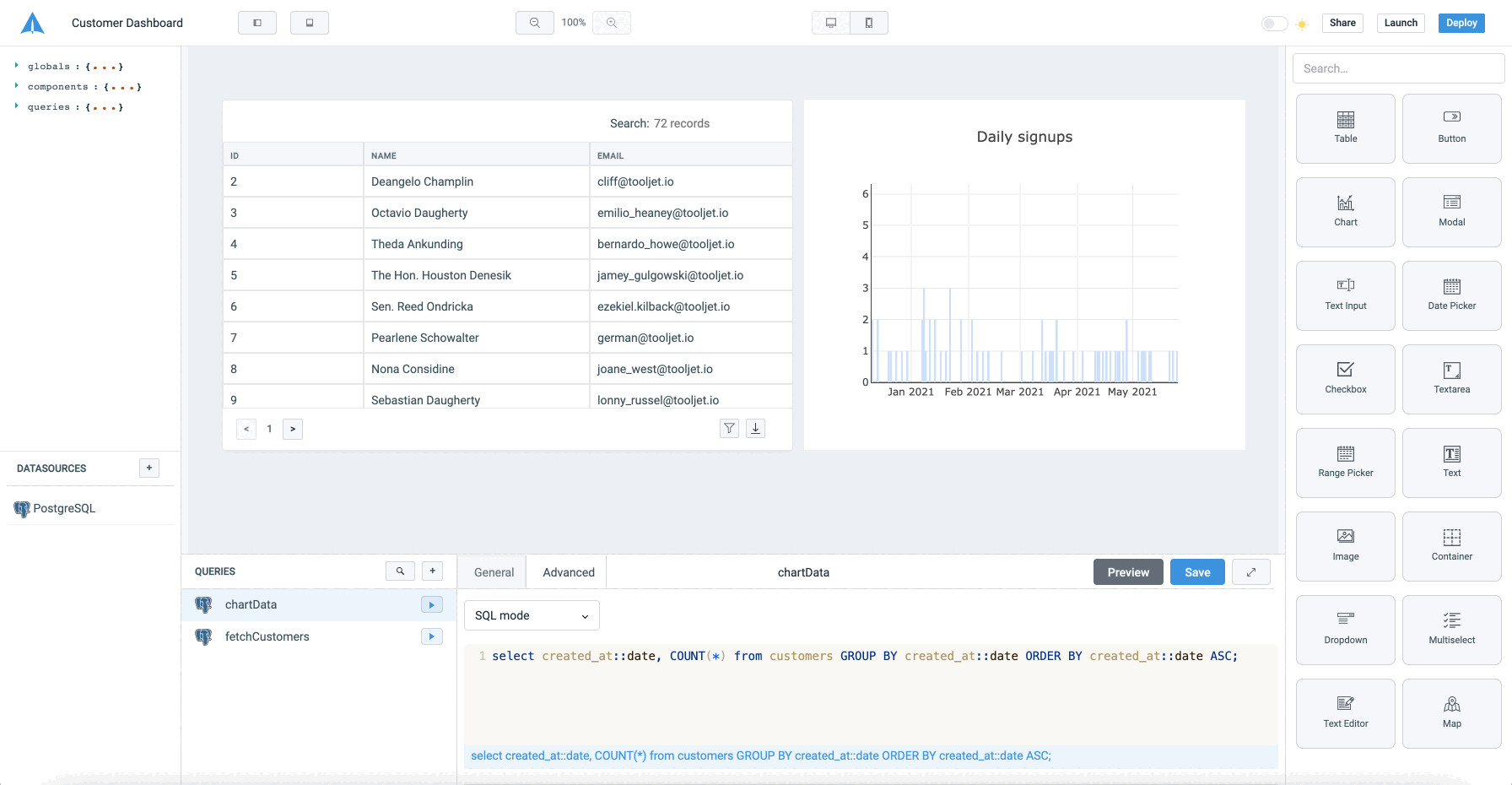This screenshot has width=1512, height=785.
Task: Click the widget Search input field
Action: click(1398, 68)
